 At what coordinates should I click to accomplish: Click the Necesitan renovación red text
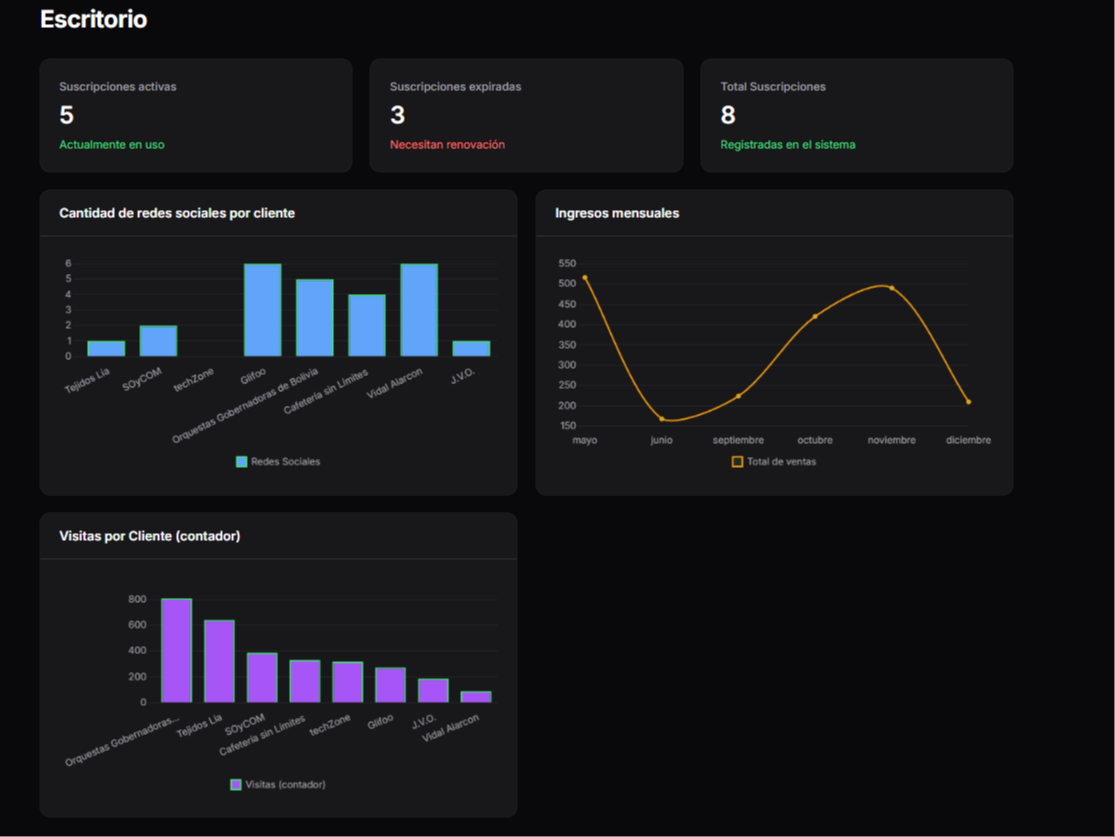coord(447,145)
